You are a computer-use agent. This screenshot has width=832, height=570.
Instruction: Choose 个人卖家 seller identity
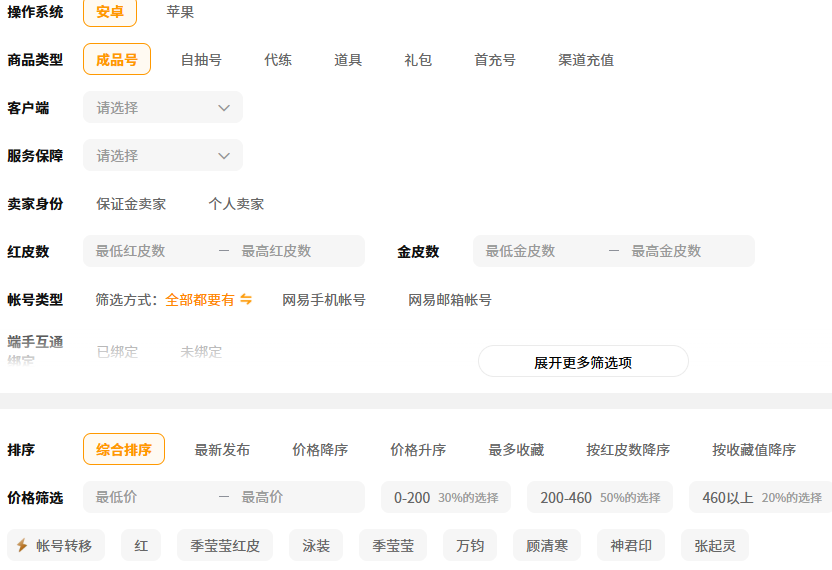point(236,204)
